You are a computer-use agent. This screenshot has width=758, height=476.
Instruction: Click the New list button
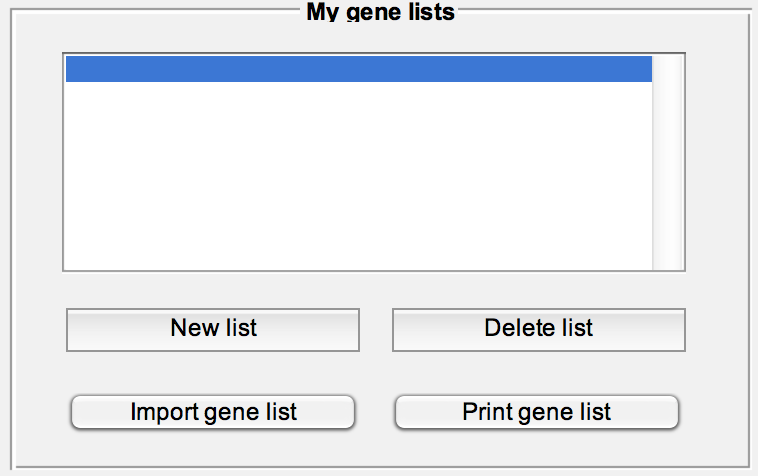coord(213,329)
